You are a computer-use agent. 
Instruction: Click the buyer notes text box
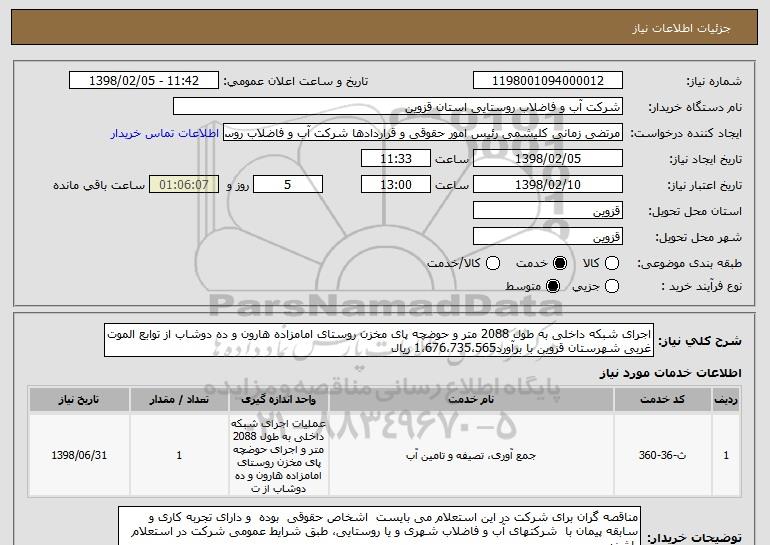(380, 526)
